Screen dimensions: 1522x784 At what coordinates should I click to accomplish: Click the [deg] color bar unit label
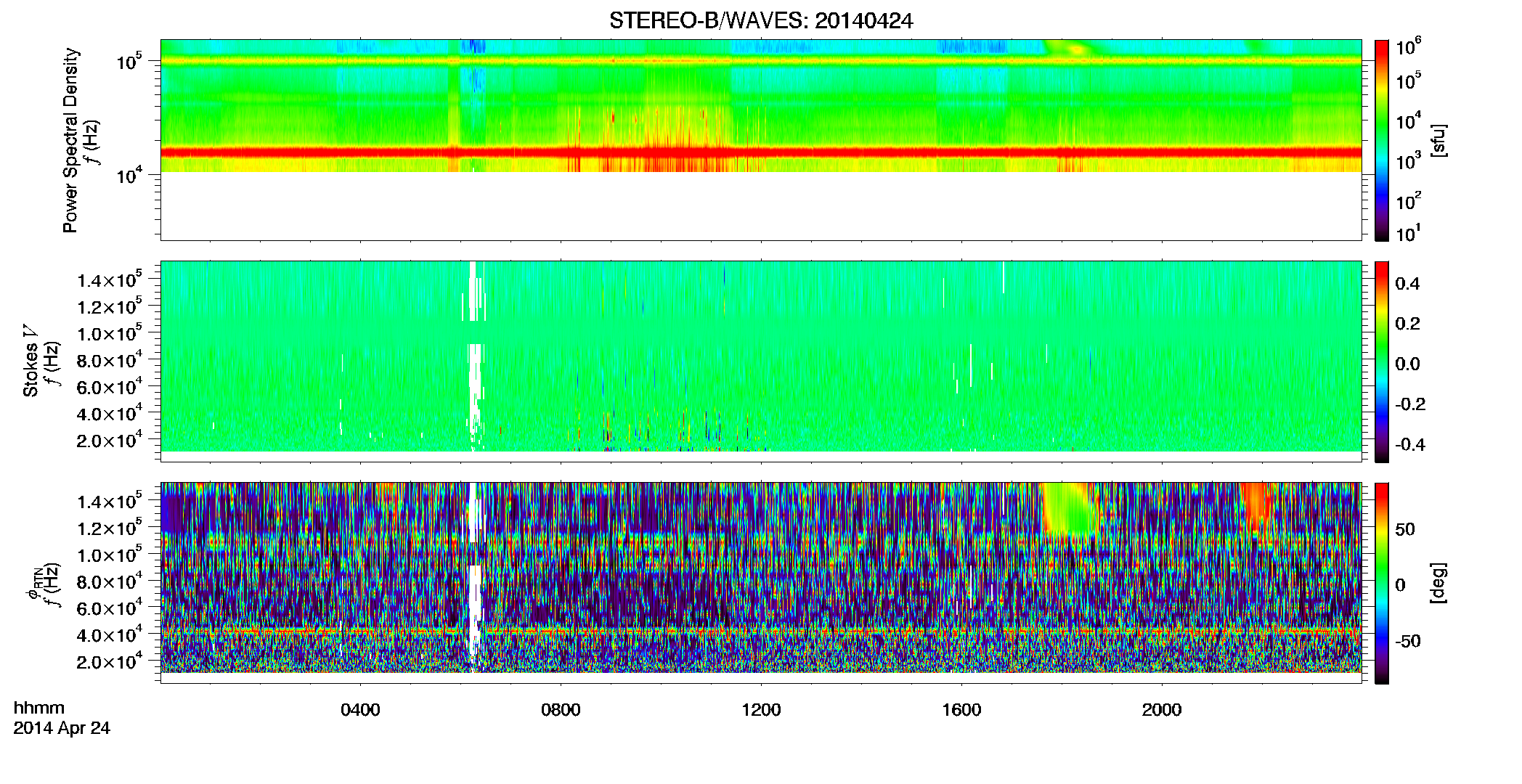[1438, 583]
